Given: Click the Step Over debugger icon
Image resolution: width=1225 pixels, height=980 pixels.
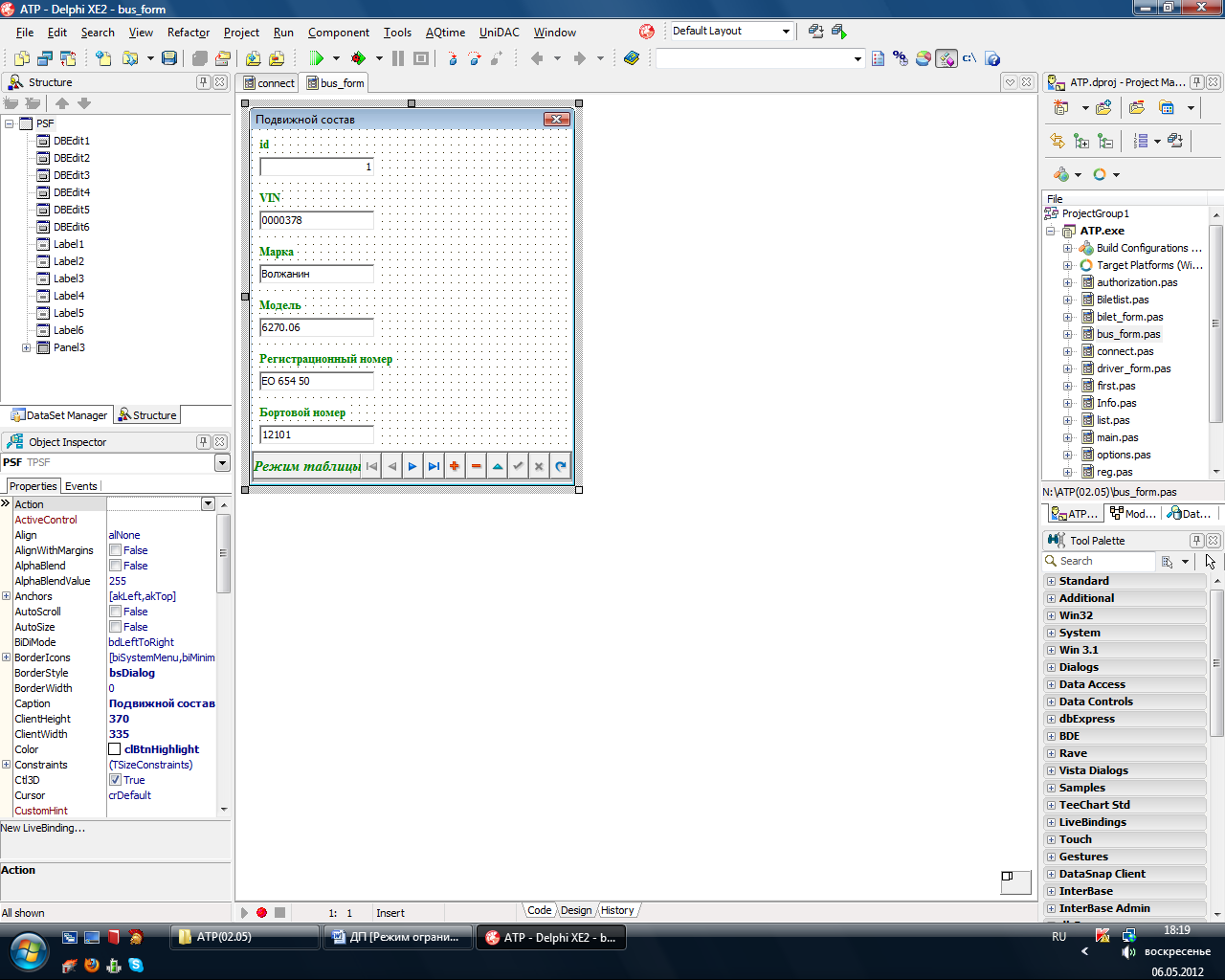Looking at the screenshot, I should click(x=475, y=58).
